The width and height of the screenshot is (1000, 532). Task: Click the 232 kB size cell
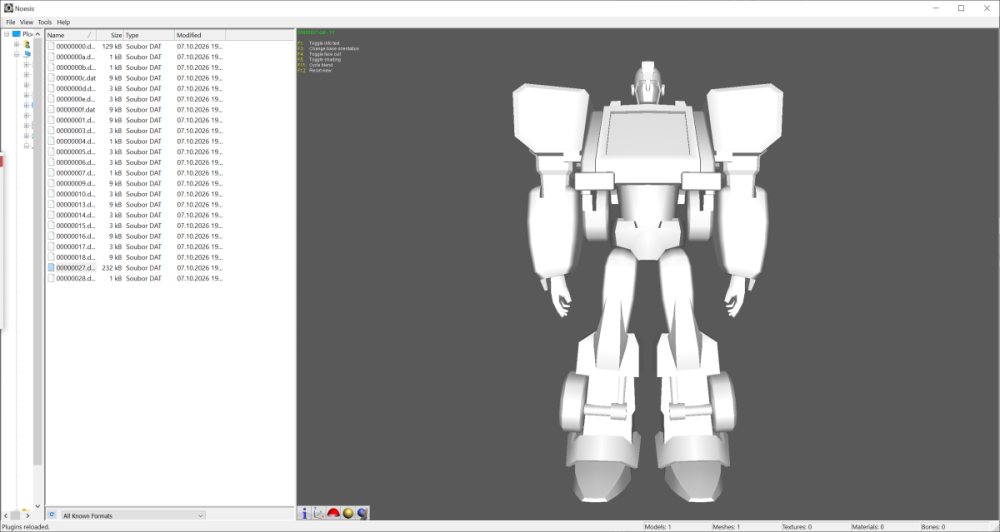point(112,268)
